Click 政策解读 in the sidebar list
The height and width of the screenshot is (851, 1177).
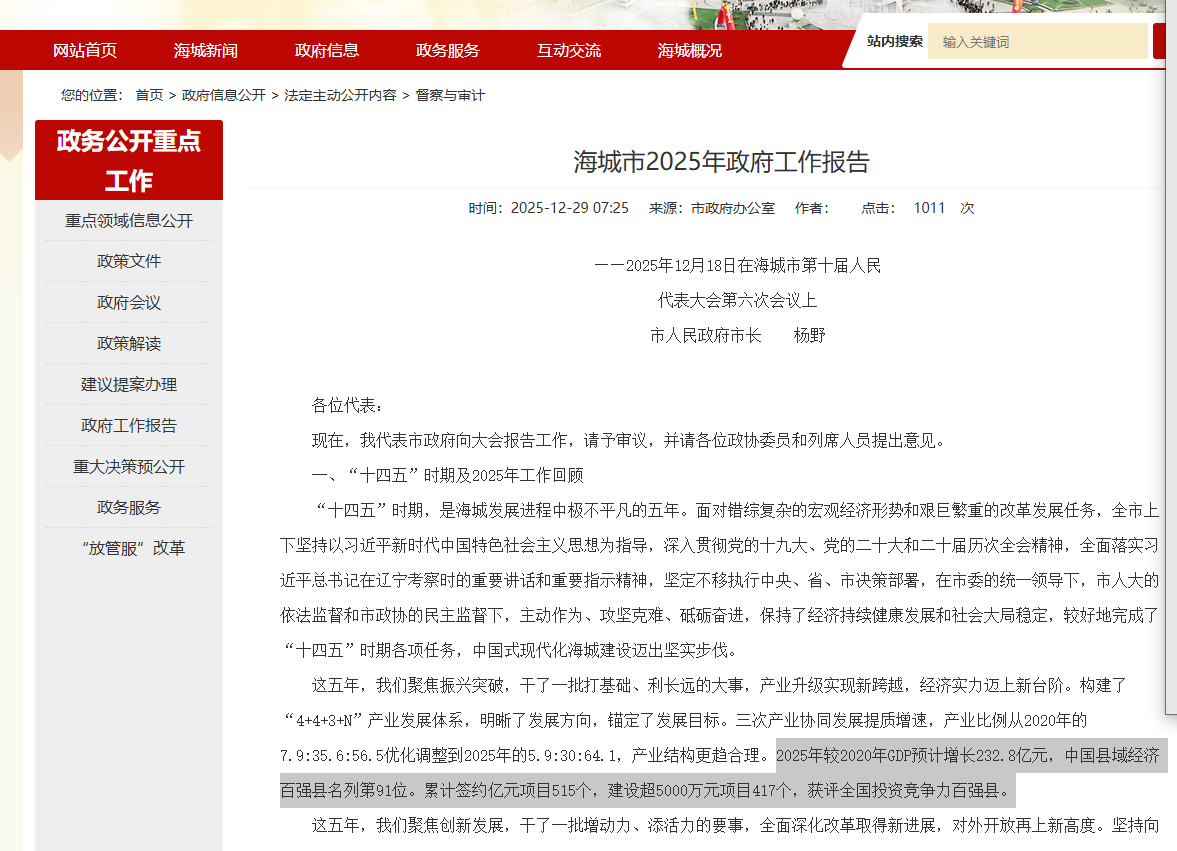click(129, 344)
